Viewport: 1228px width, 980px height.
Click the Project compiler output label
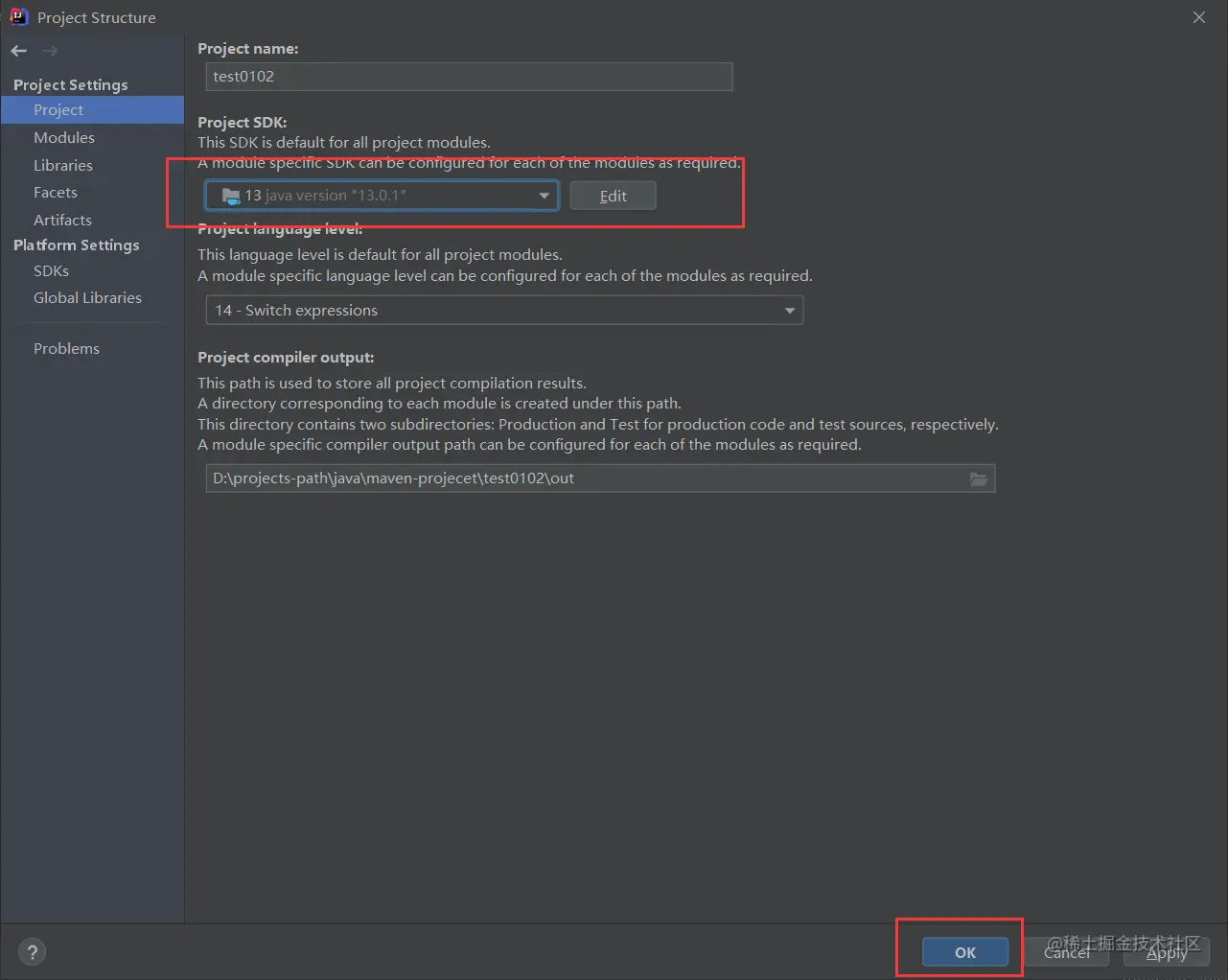(x=286, y=358)
